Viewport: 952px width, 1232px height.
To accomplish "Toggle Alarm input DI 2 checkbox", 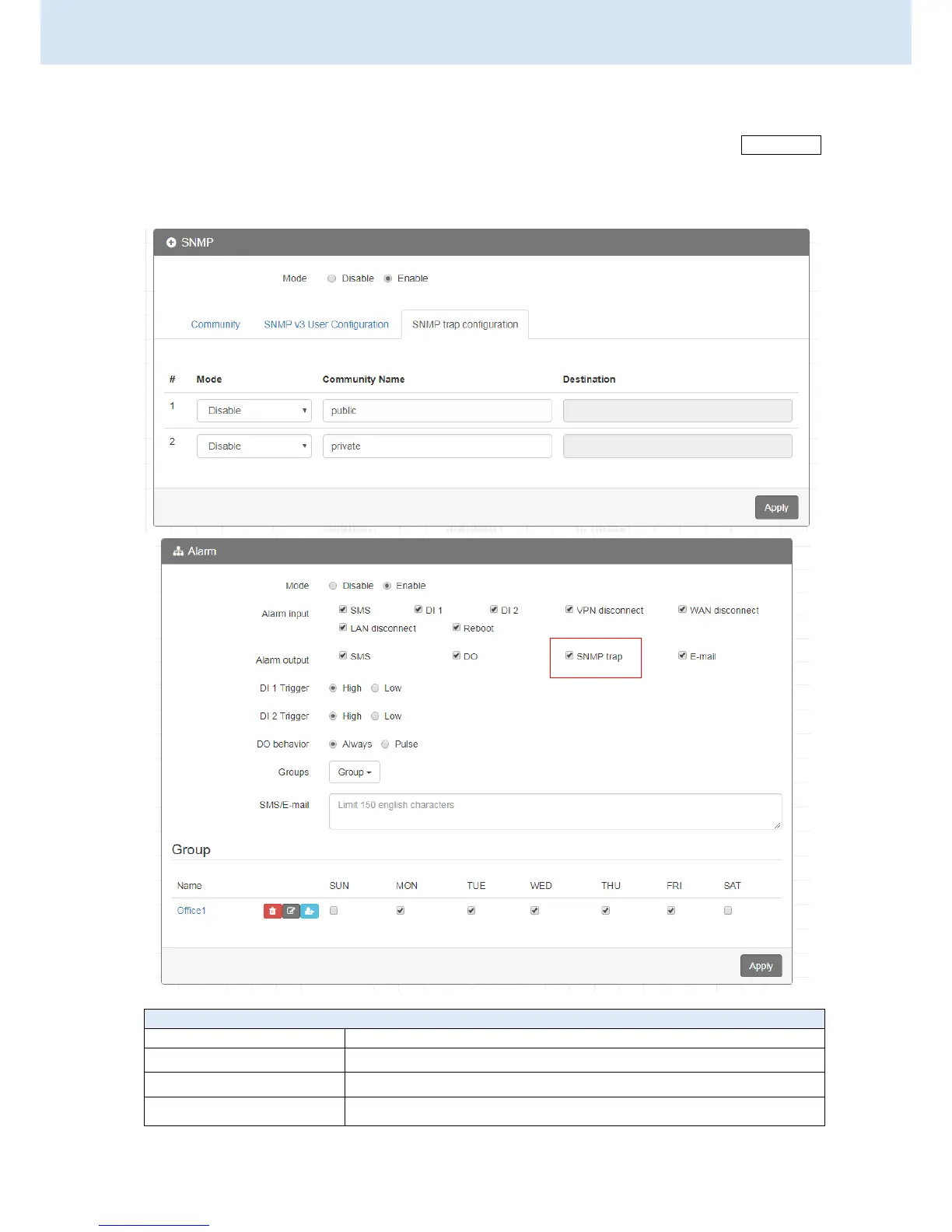I will tap(494, 610).
